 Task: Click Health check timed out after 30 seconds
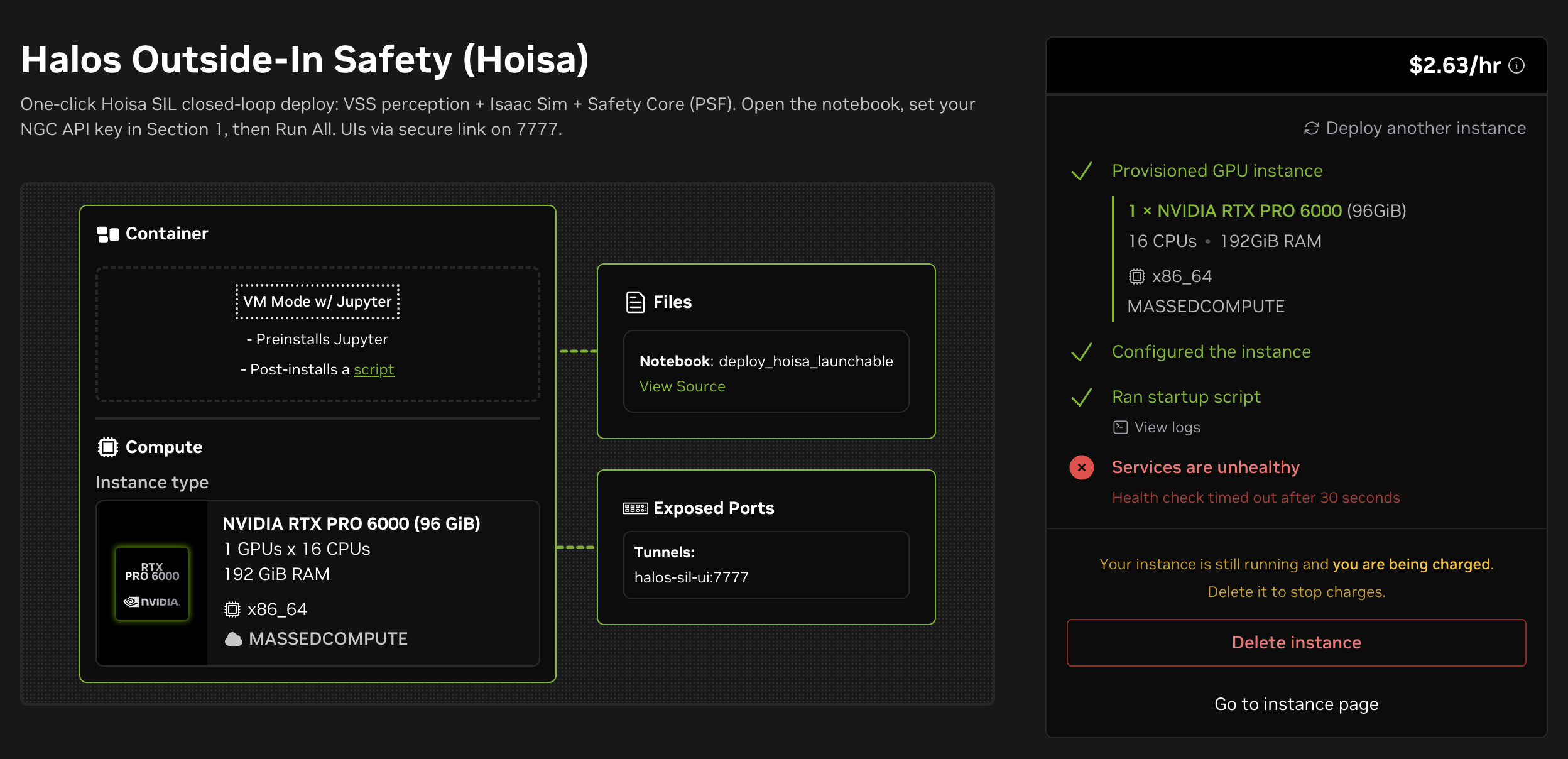tap(1256, 498)
